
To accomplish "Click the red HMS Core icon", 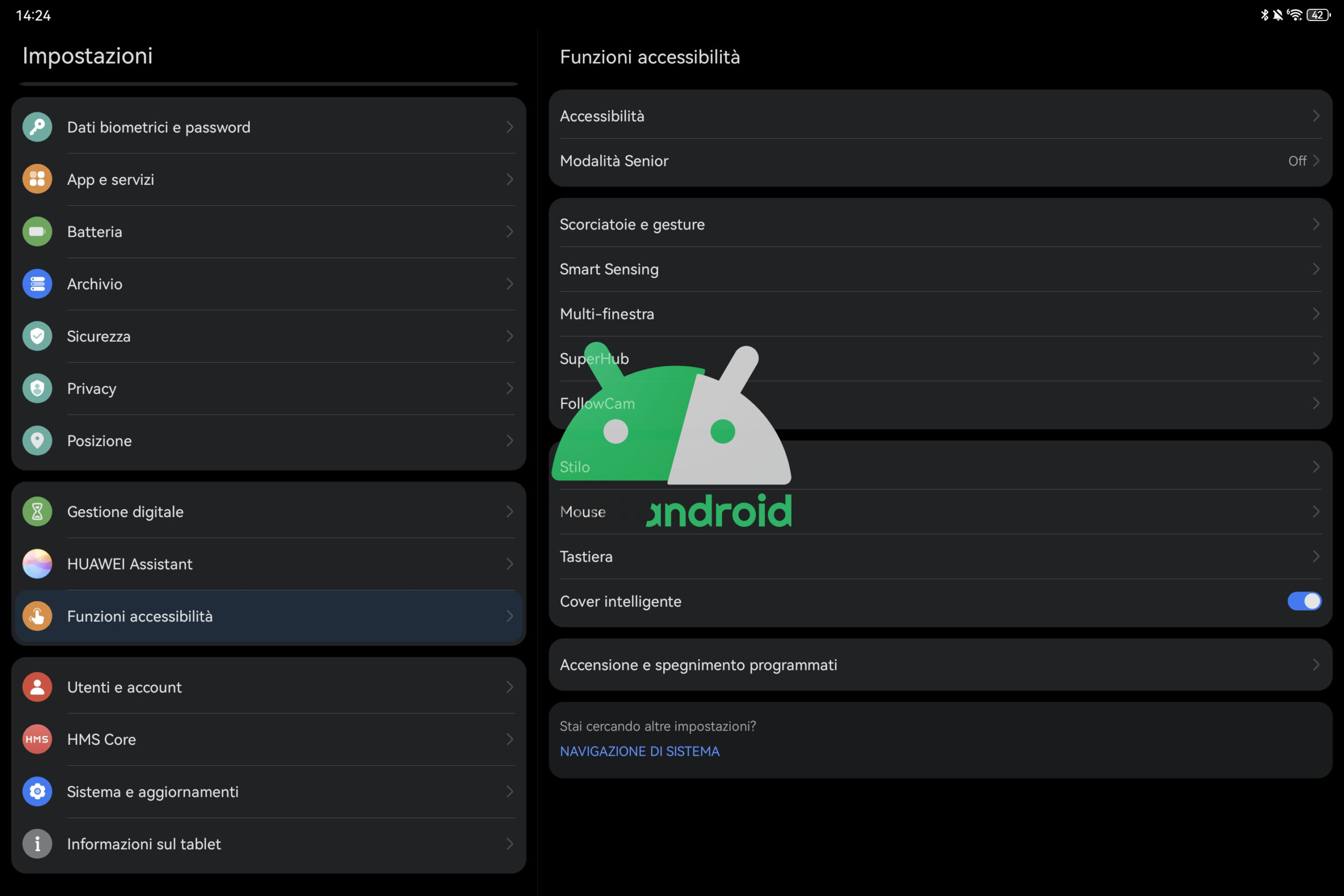I will [x=37, y=739].
